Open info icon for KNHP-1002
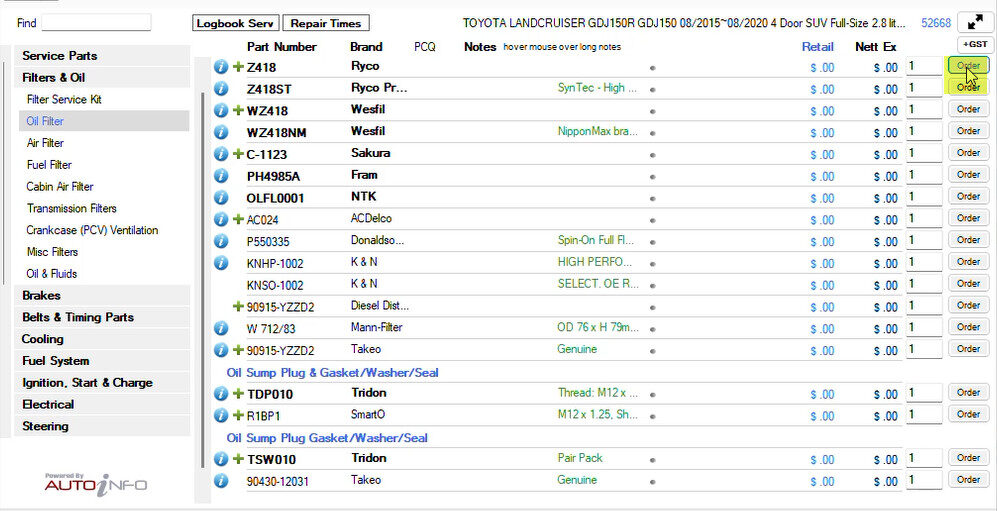 221,263
